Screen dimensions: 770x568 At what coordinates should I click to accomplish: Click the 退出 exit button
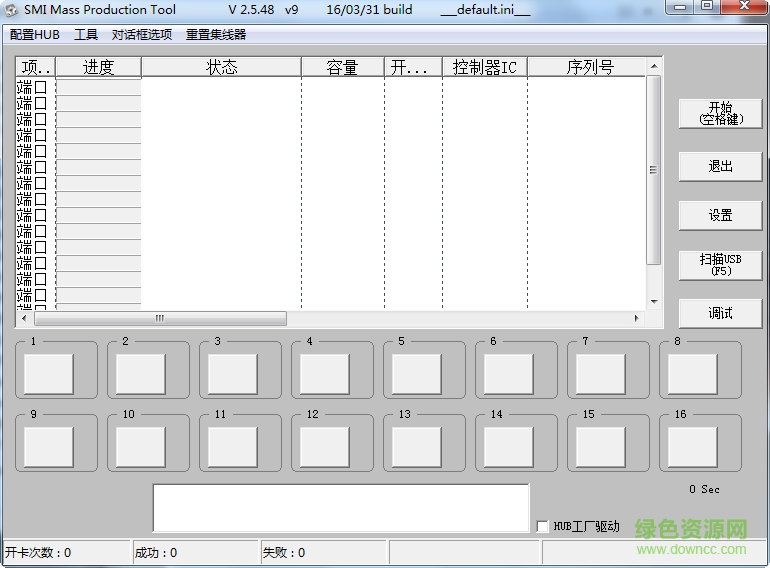[x=720, y=166]
